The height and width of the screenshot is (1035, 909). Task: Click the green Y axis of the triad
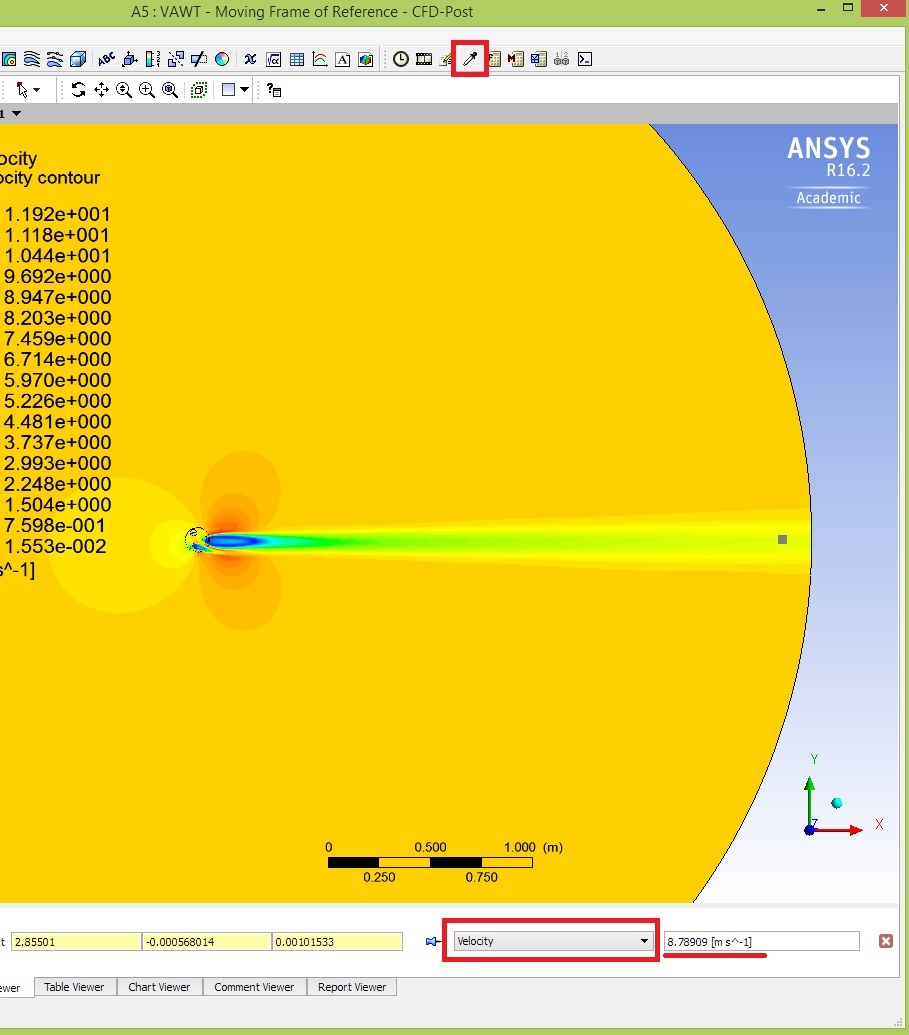click(809, 802)
